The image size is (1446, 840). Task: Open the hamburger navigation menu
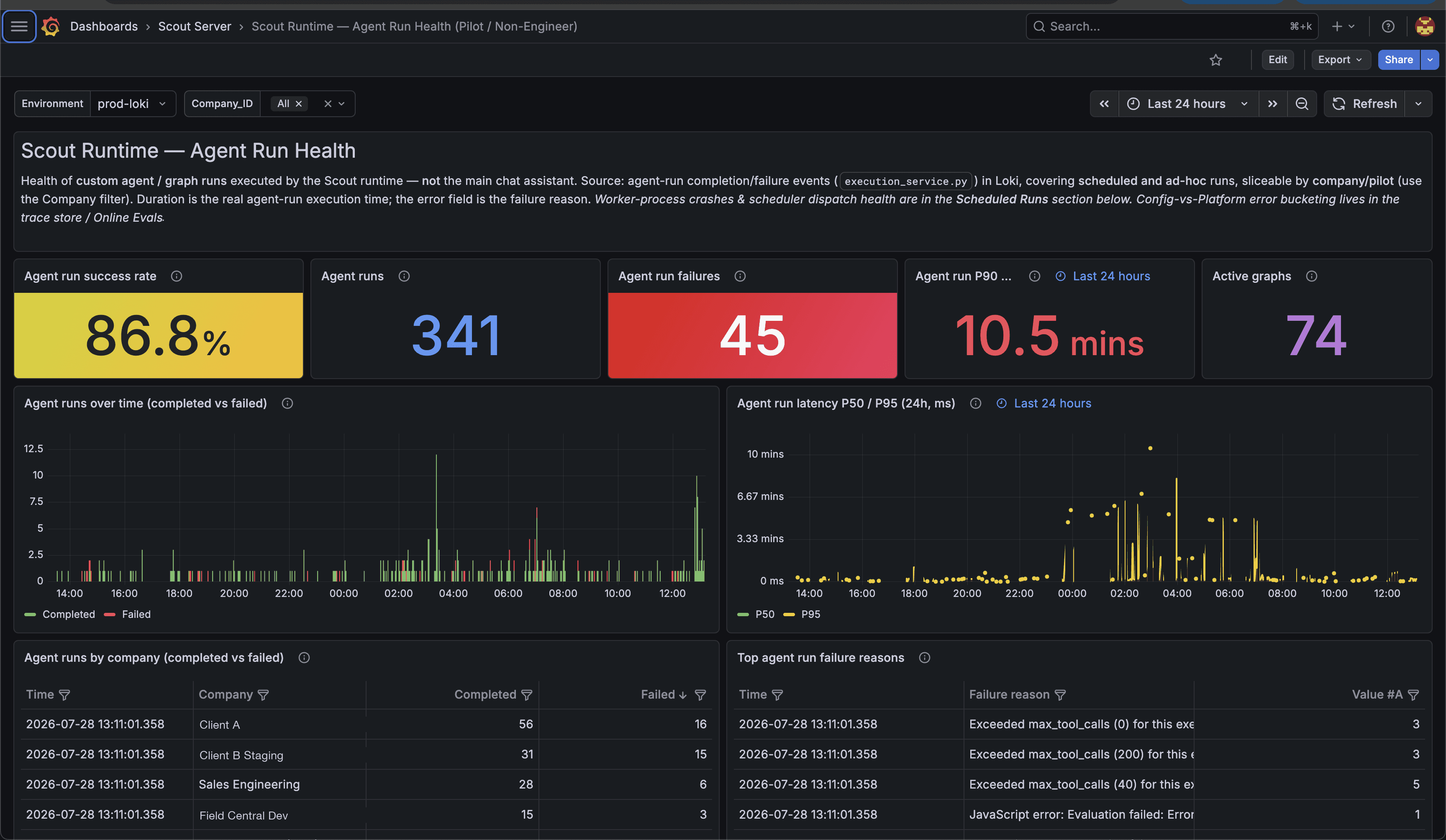coord(19,26)
